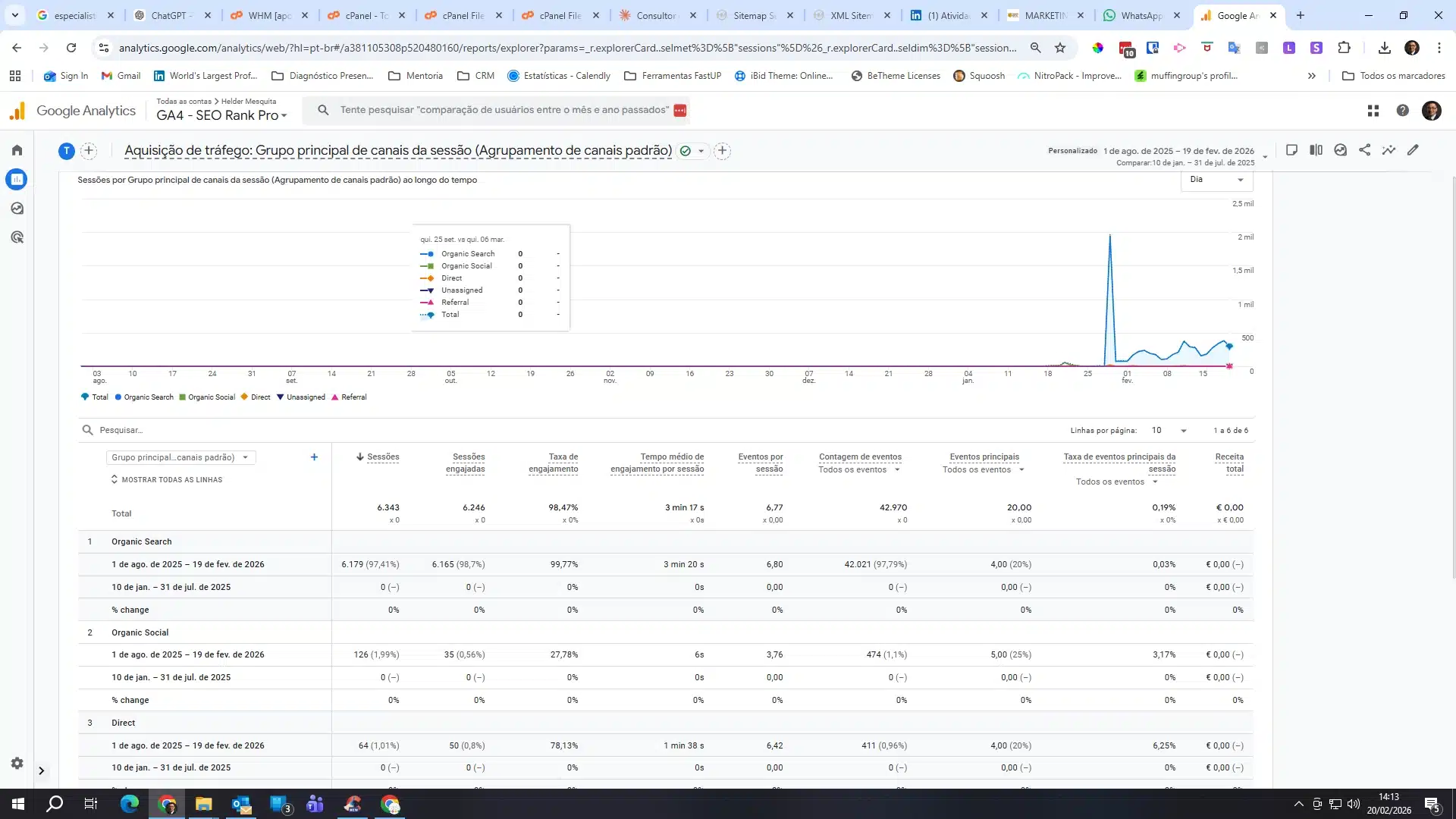This screenshot has width=1456, height=819.
Task: Open the Explore section in the left navigation
Action: (17, 209)
